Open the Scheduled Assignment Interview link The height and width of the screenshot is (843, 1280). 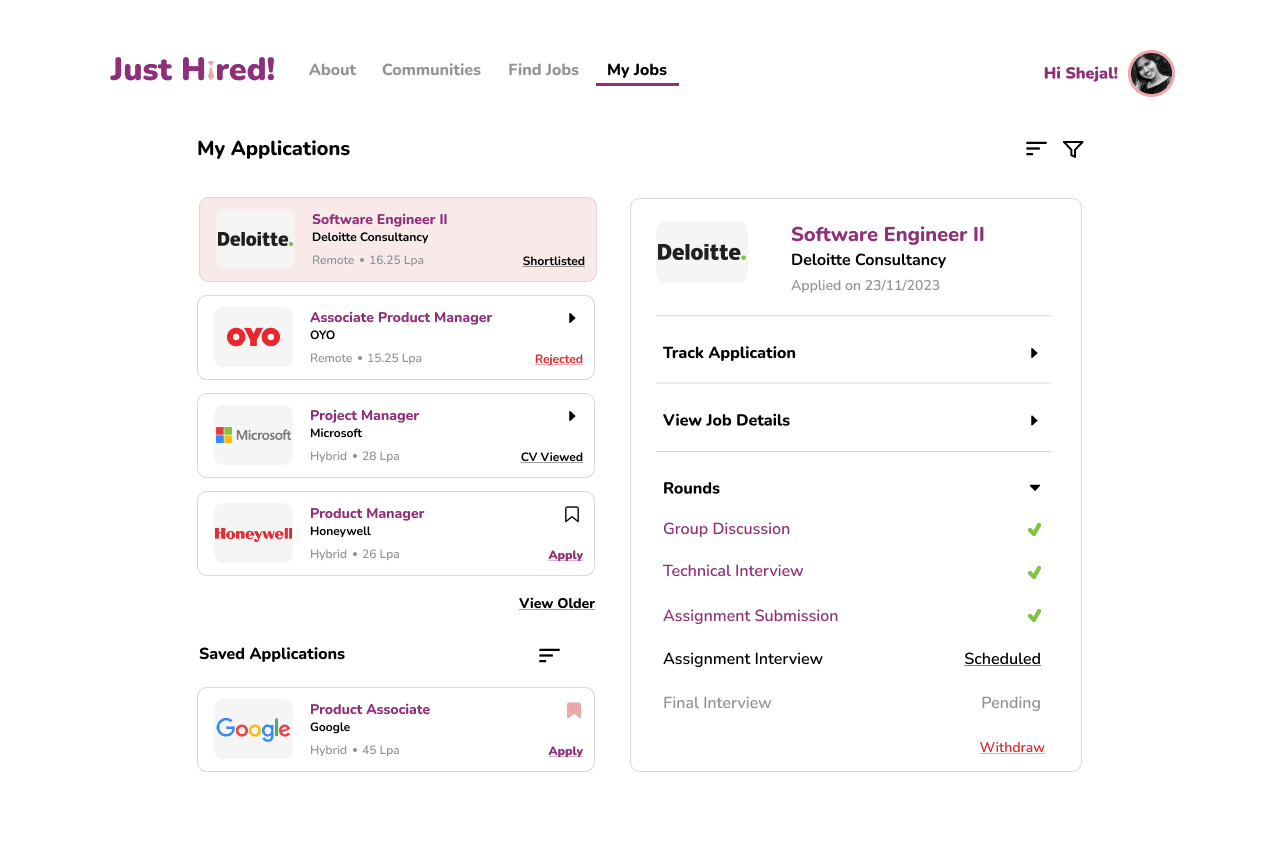pyautogui.click(x=1002, y=659)
